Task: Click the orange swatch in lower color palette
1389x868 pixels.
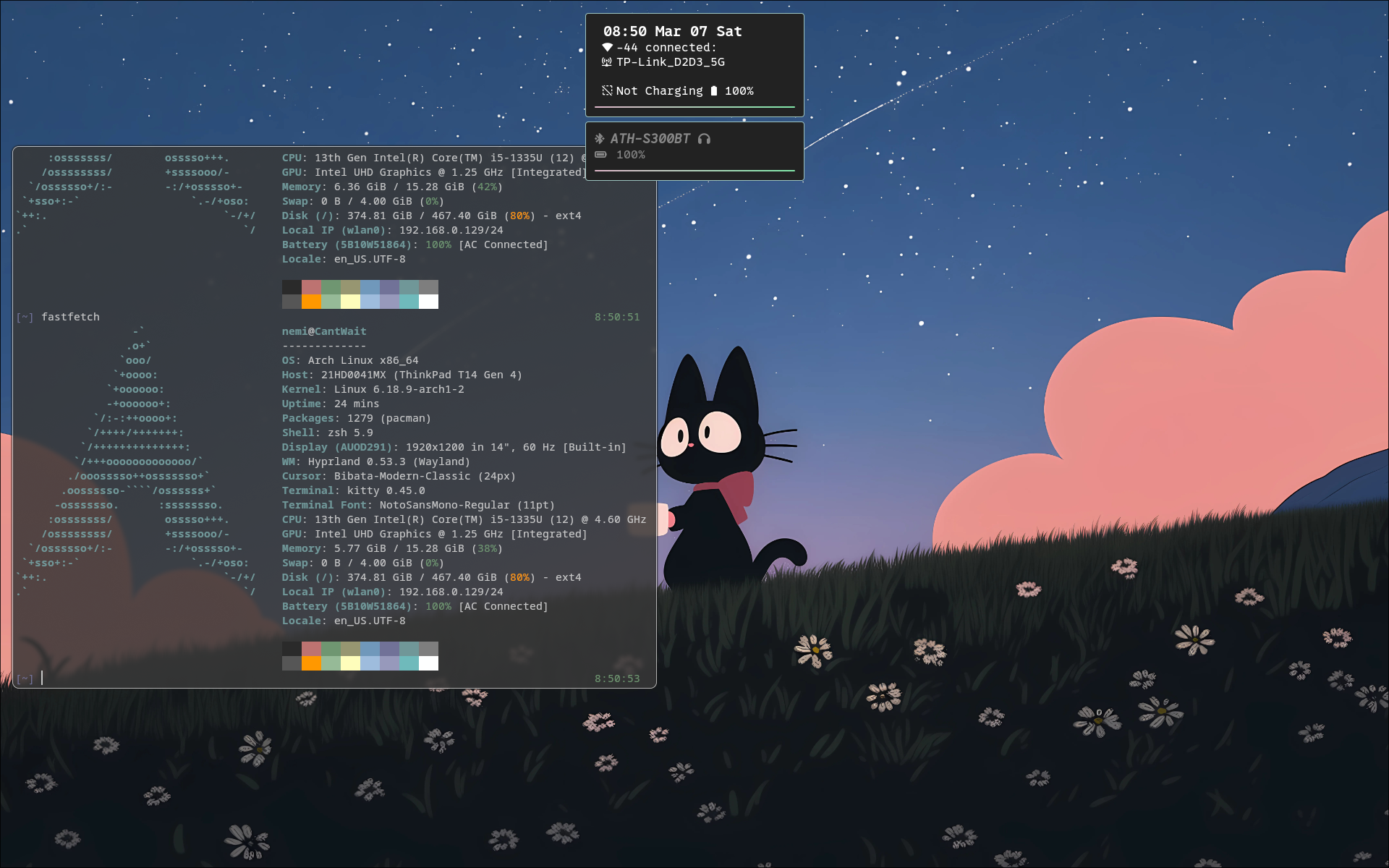Action: pos(311,663)
